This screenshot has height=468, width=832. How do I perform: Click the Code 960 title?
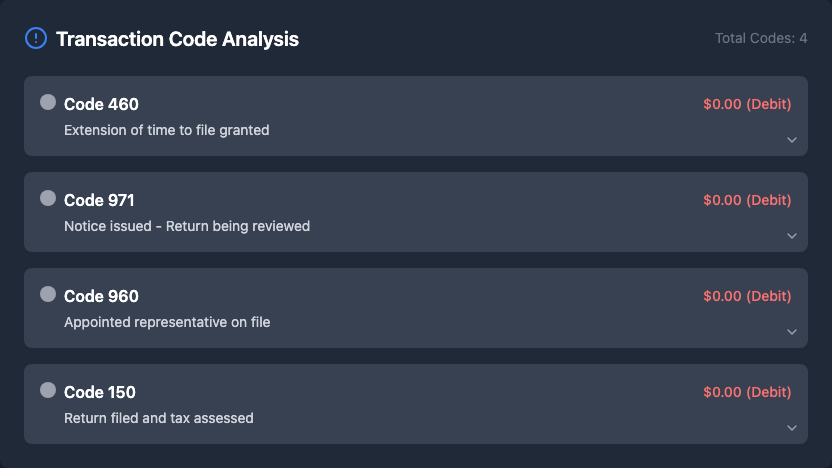[101, 296]
